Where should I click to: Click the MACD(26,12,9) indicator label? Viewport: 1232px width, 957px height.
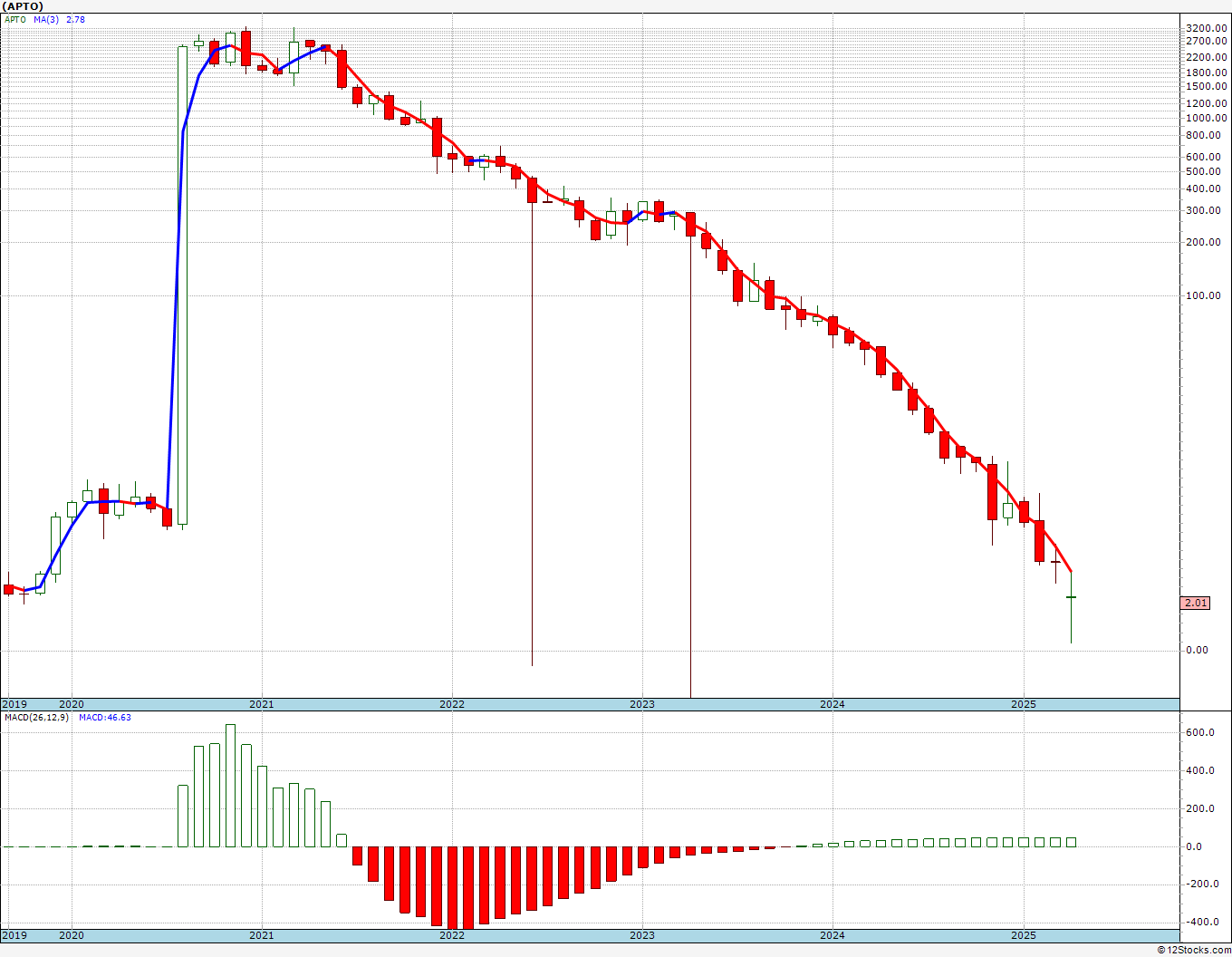(37, 717)
